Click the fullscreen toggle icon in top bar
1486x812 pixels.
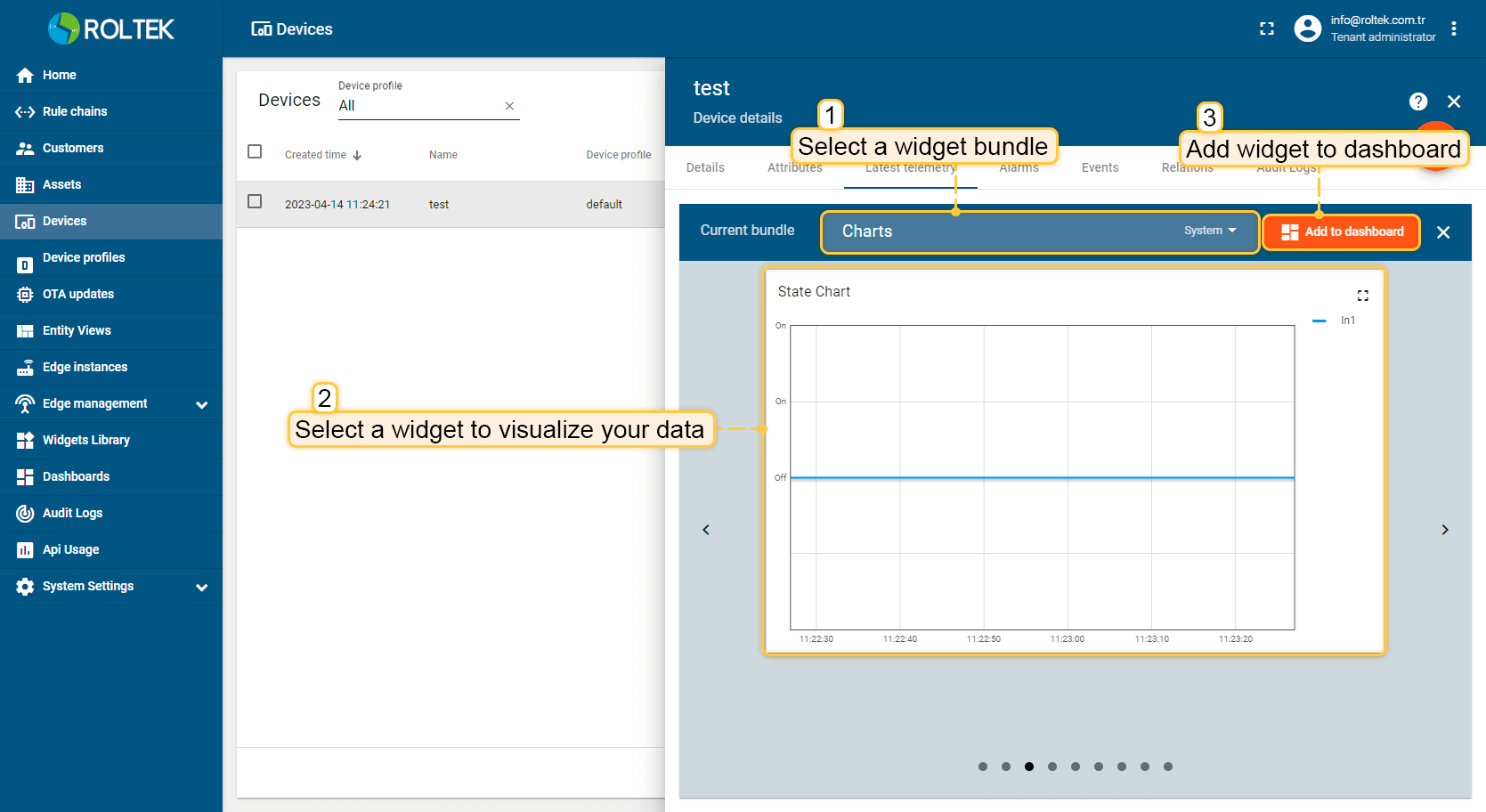(x=1267, y=28)
